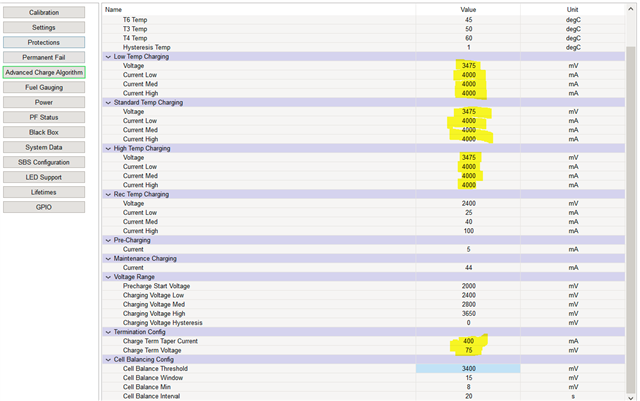
Task: Select the Charge Term Voltage value 75
Action: 468,350
